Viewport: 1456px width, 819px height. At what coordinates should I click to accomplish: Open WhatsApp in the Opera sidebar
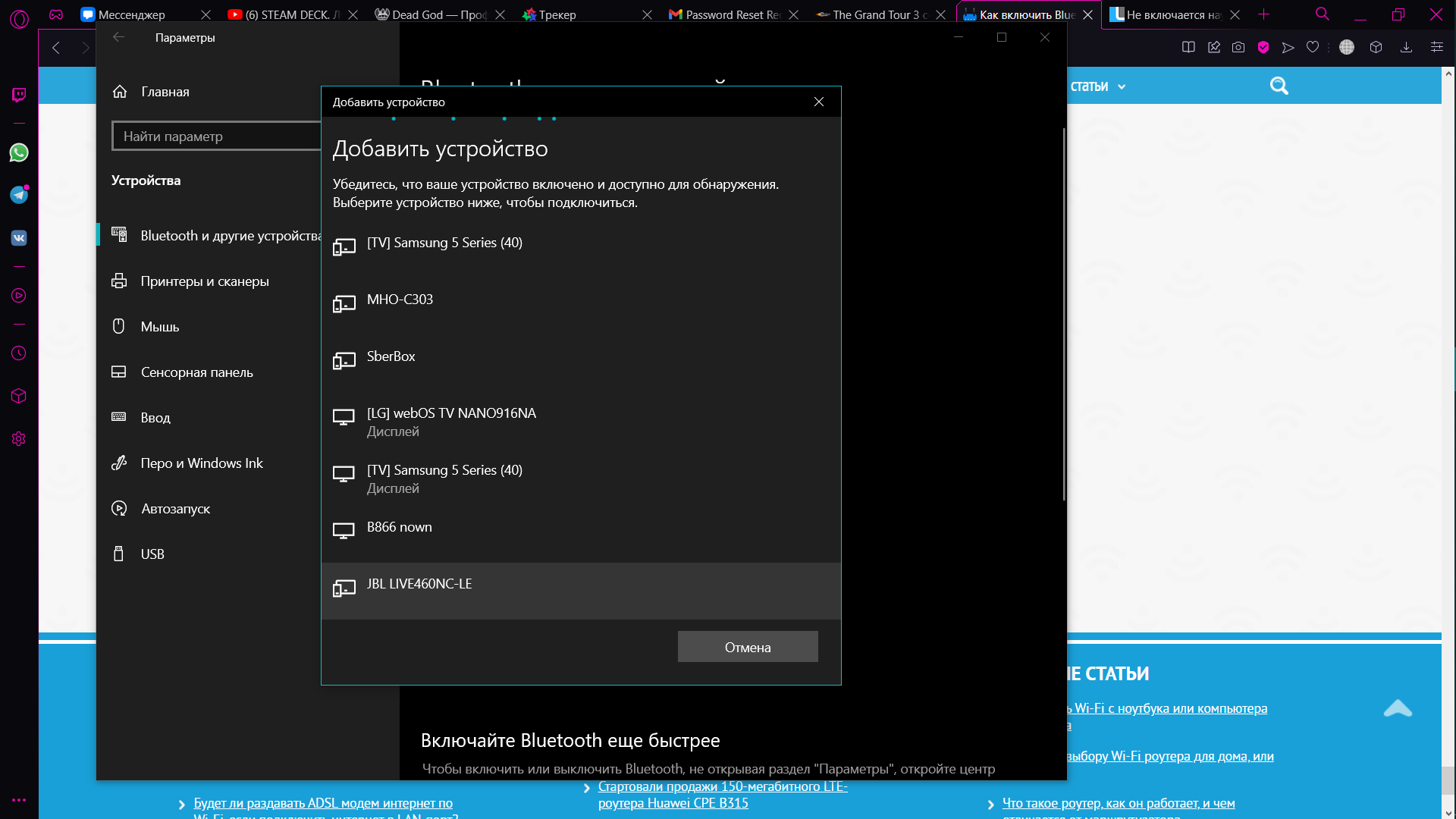coord(19,152)
